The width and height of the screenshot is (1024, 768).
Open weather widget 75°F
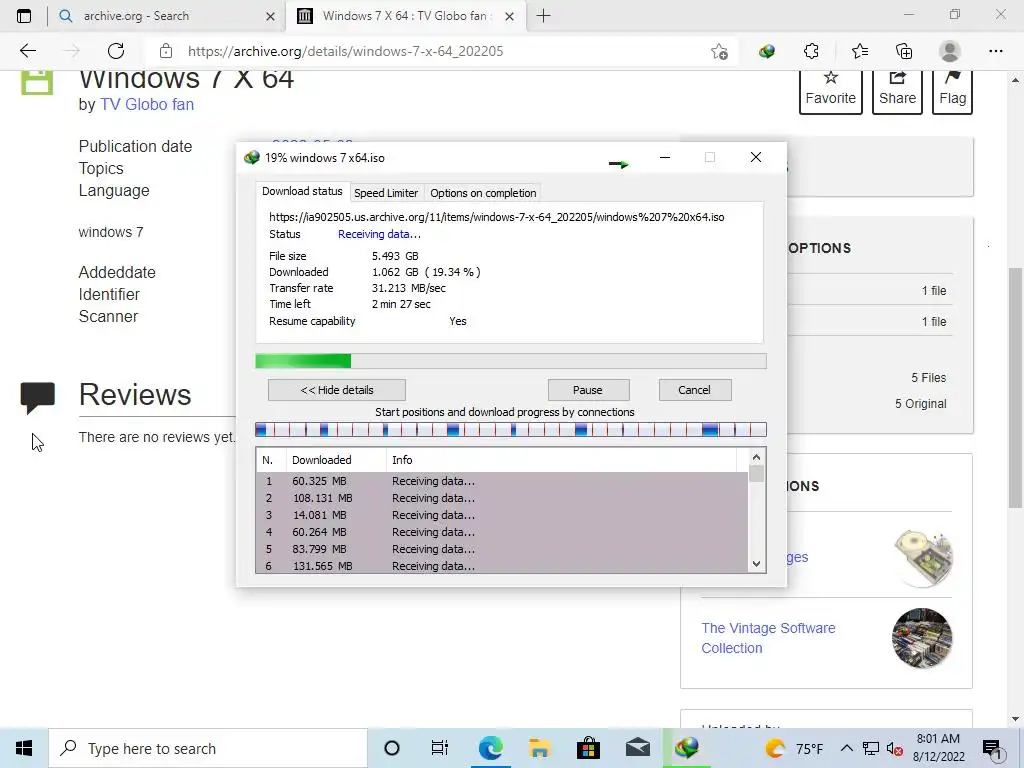(793, 748)
